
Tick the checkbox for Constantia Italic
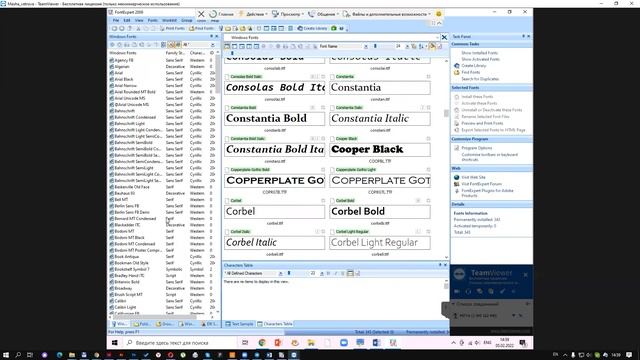pyautogui.click(x=332, y=108)
